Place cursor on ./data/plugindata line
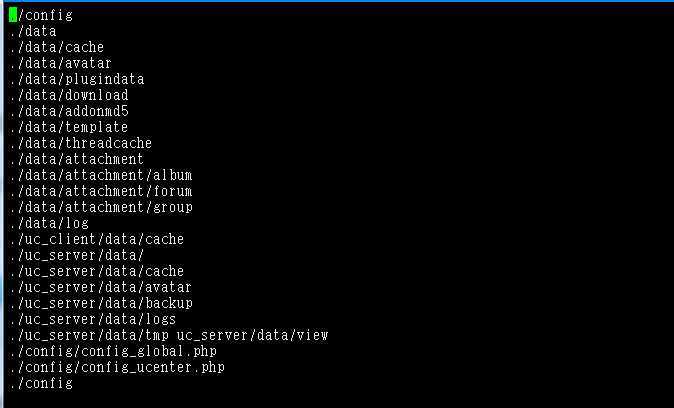 pos(77,79)
